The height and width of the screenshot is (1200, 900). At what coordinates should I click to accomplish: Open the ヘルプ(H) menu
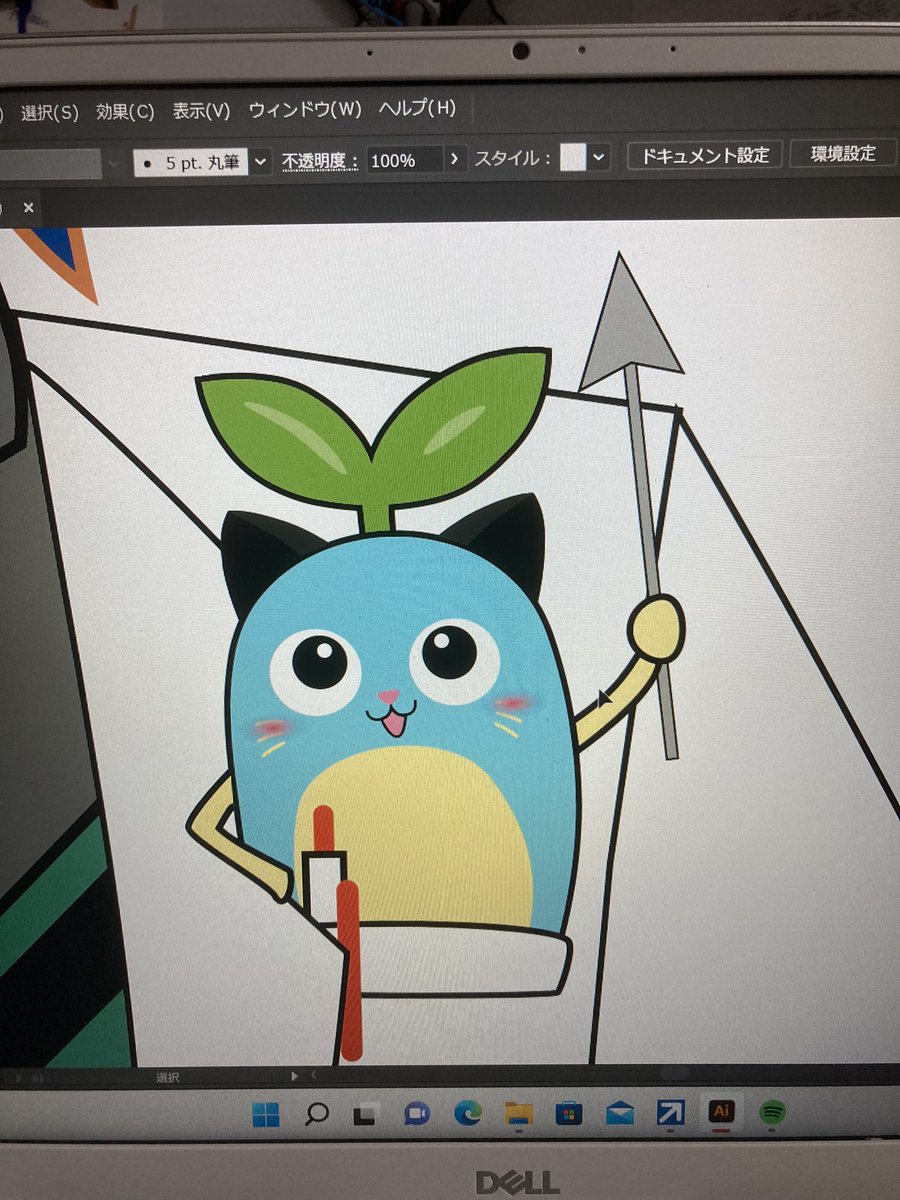click(417, 108)
